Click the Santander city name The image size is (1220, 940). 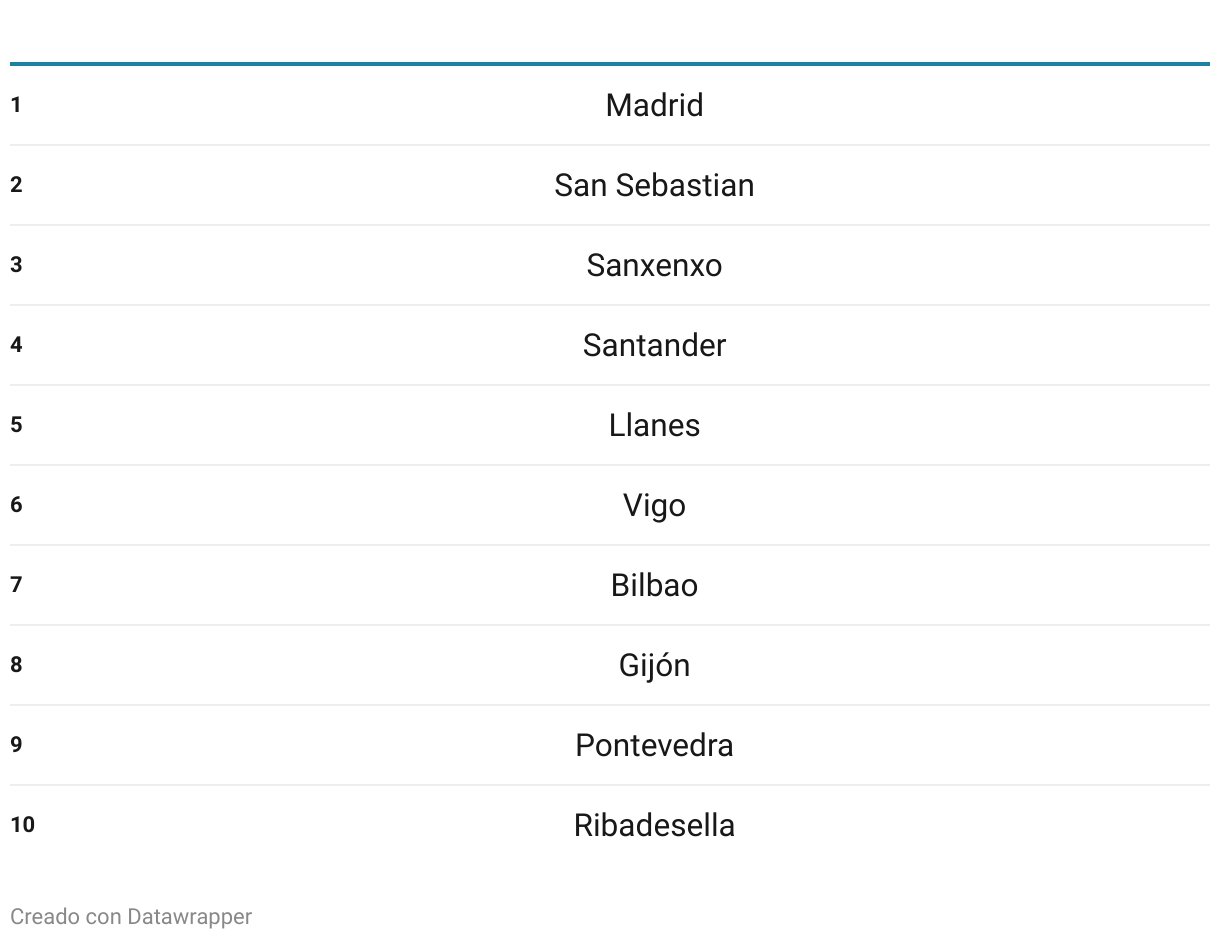654,345
